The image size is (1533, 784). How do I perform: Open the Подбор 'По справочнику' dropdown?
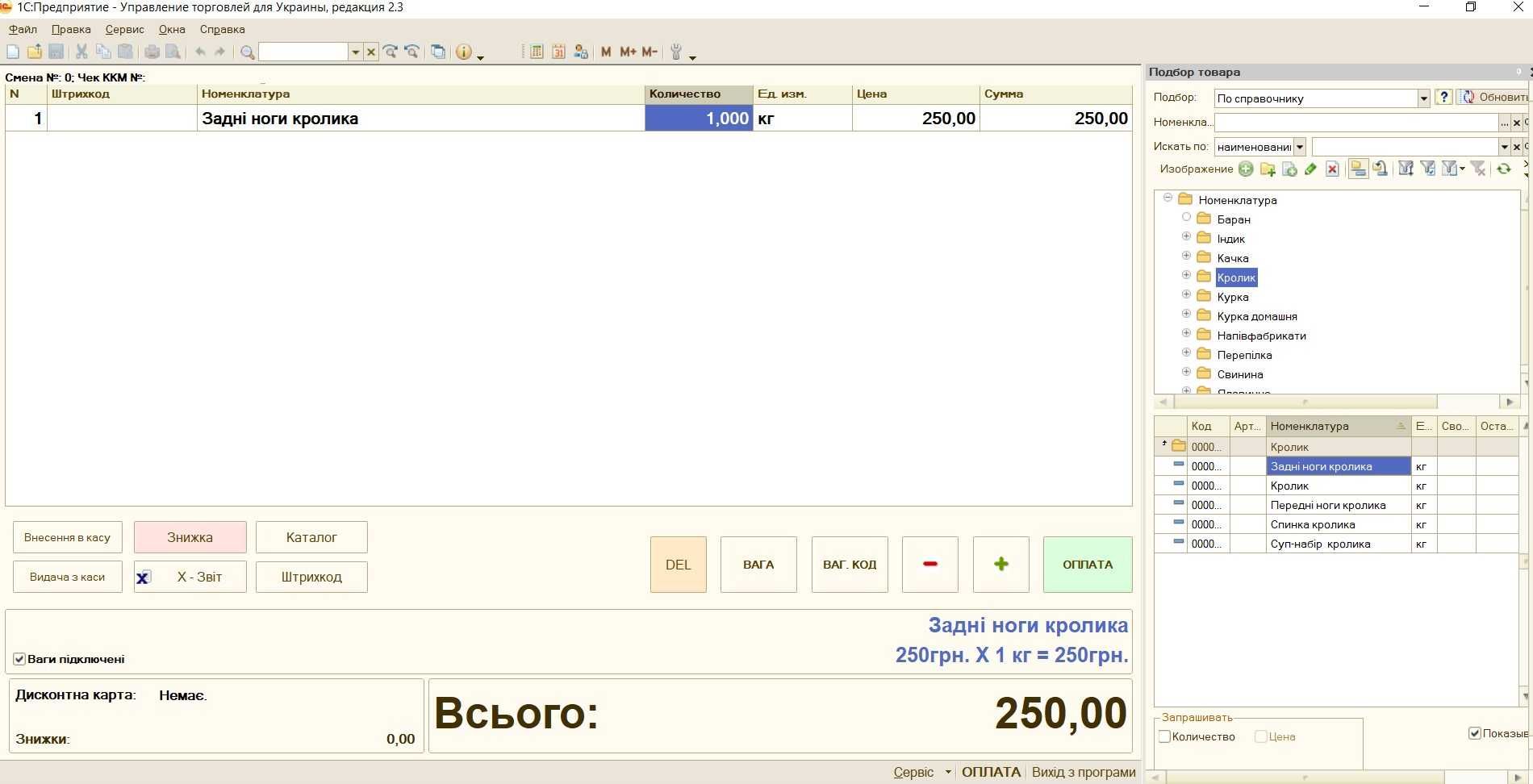pyautogui.click(x=1423, y=98)
